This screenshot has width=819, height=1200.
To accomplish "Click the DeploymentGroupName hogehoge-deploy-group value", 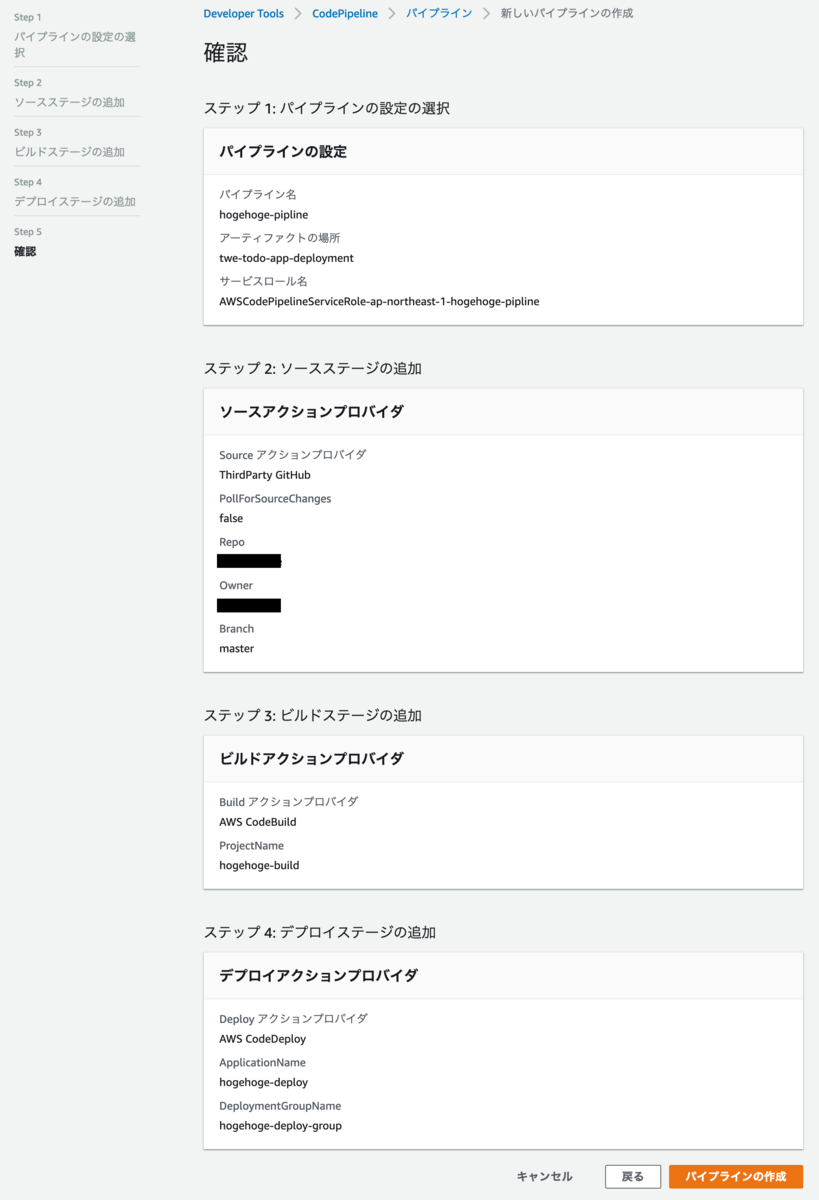I will pyautogui.click(x=281, y=1125).
